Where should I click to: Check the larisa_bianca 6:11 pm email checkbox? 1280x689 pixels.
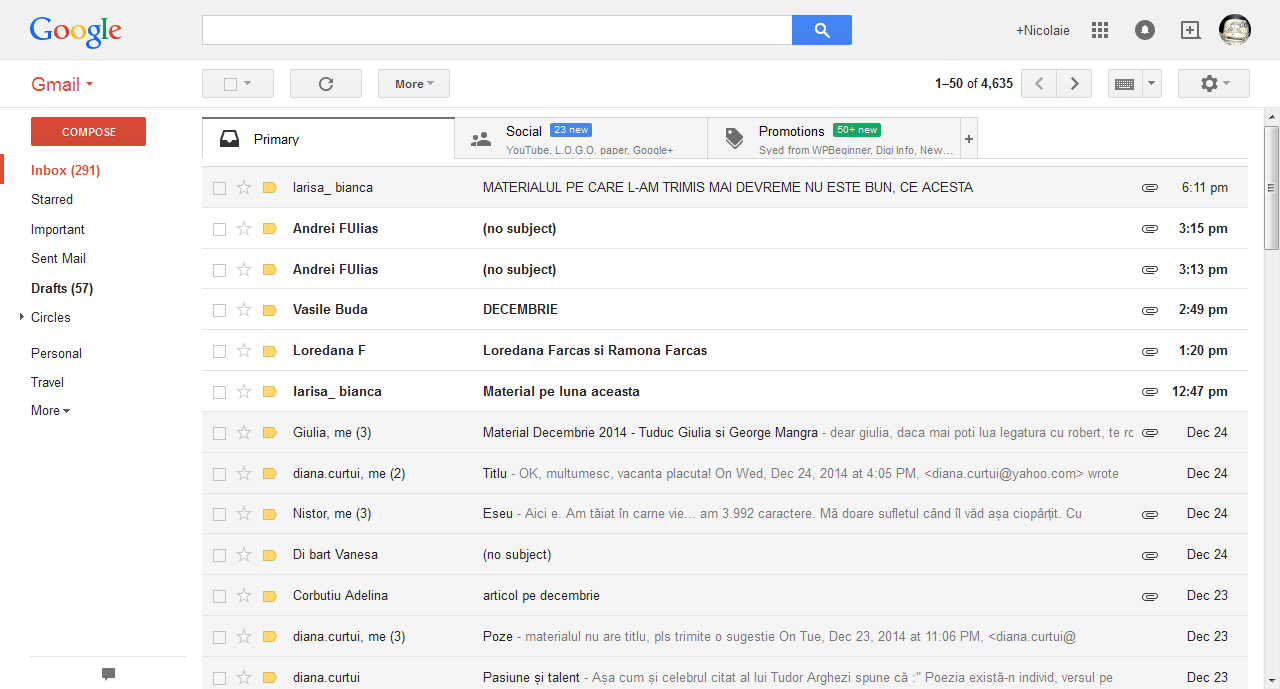(219, 188)
